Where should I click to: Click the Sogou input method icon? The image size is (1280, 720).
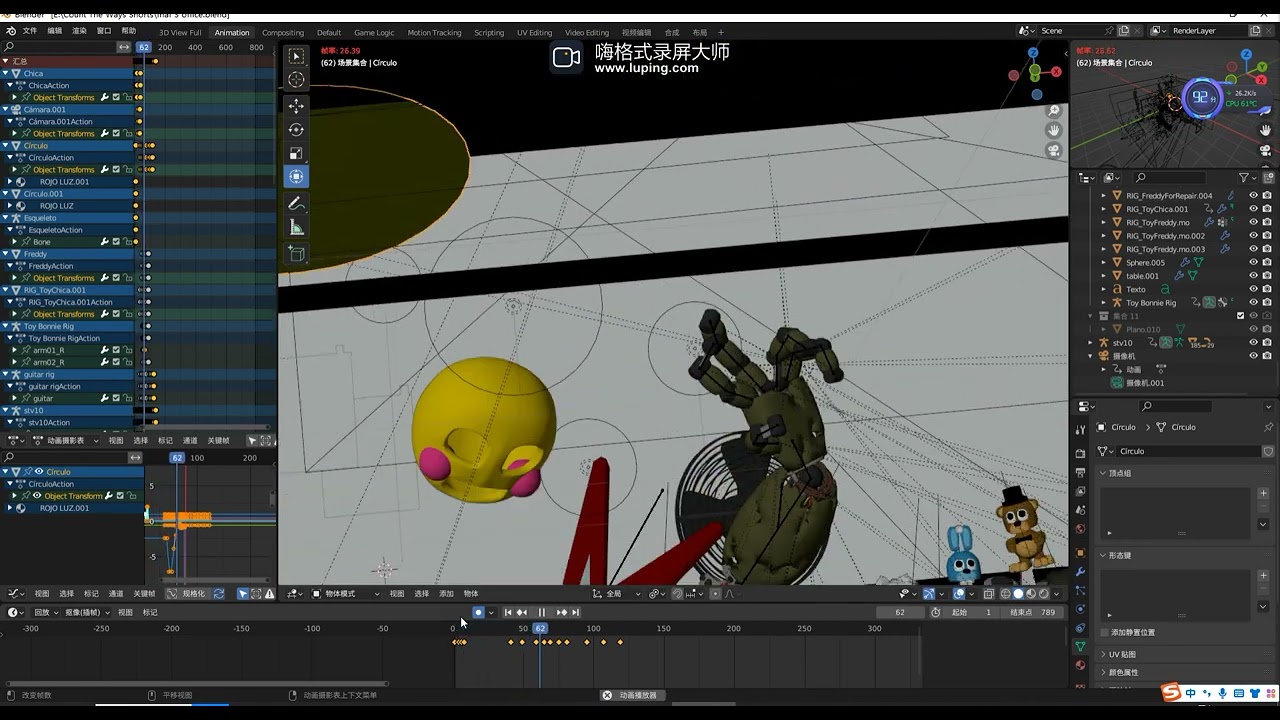[x=1171, y=693]
